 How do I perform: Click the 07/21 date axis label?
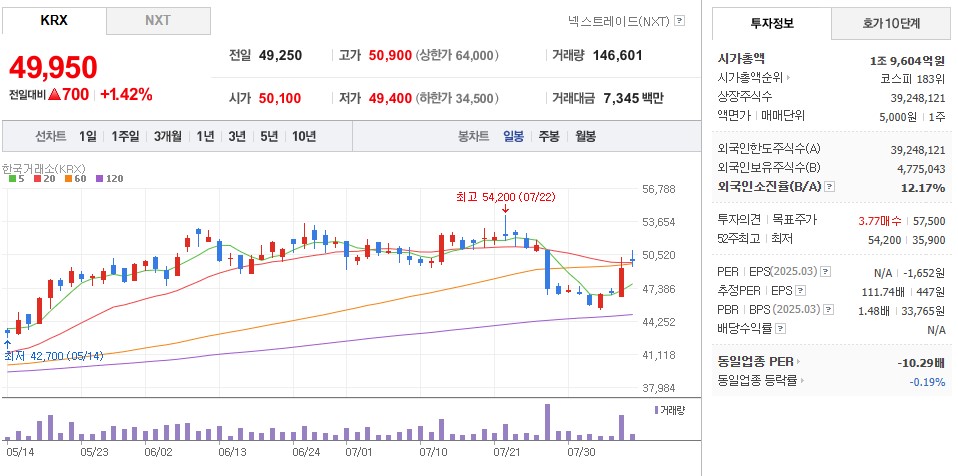tap(506, 453)
